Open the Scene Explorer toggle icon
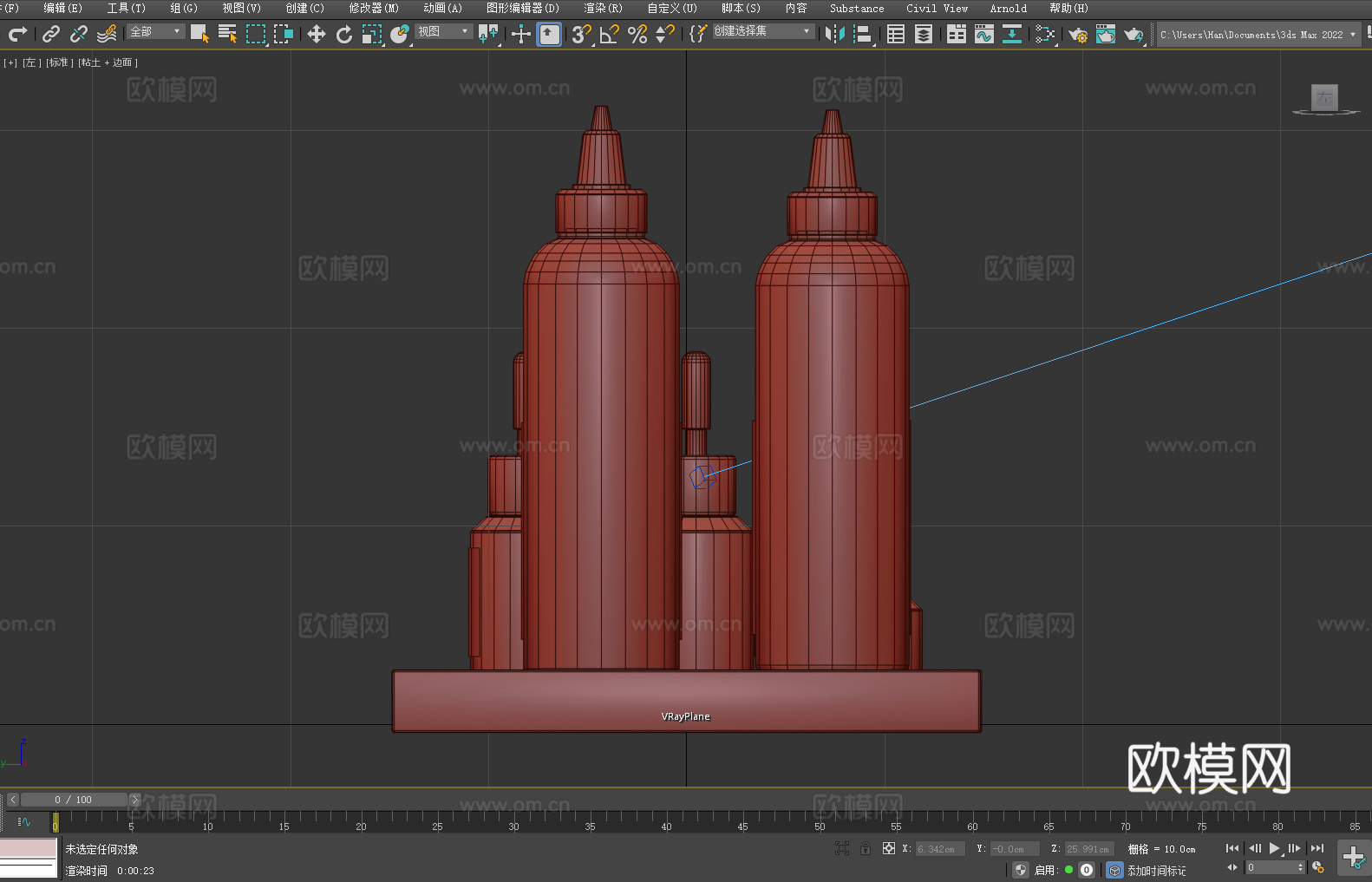This screenshot has width=1372, height=882. point(896,34)
